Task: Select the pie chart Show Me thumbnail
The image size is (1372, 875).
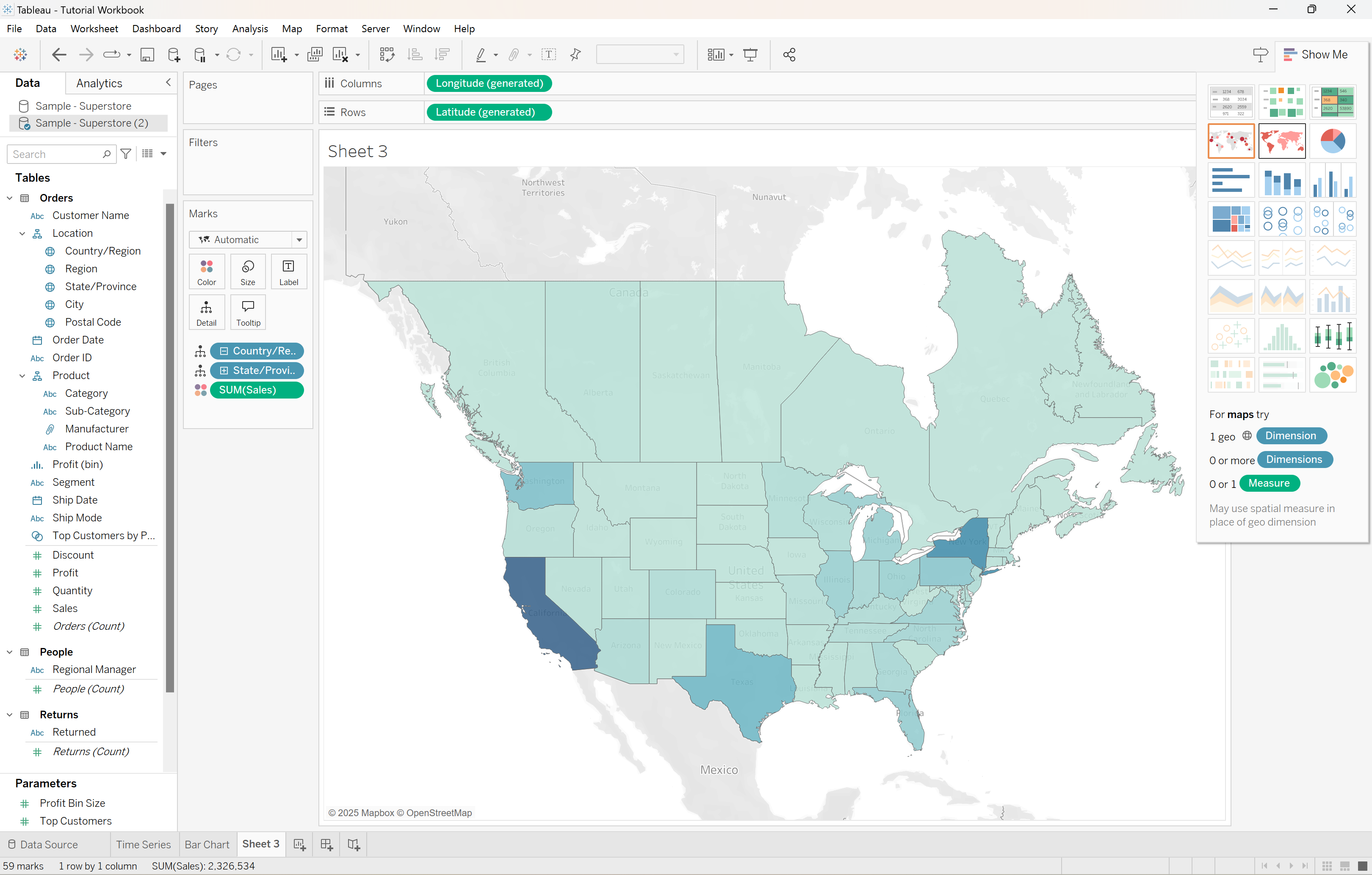Action: point(1332,141)
